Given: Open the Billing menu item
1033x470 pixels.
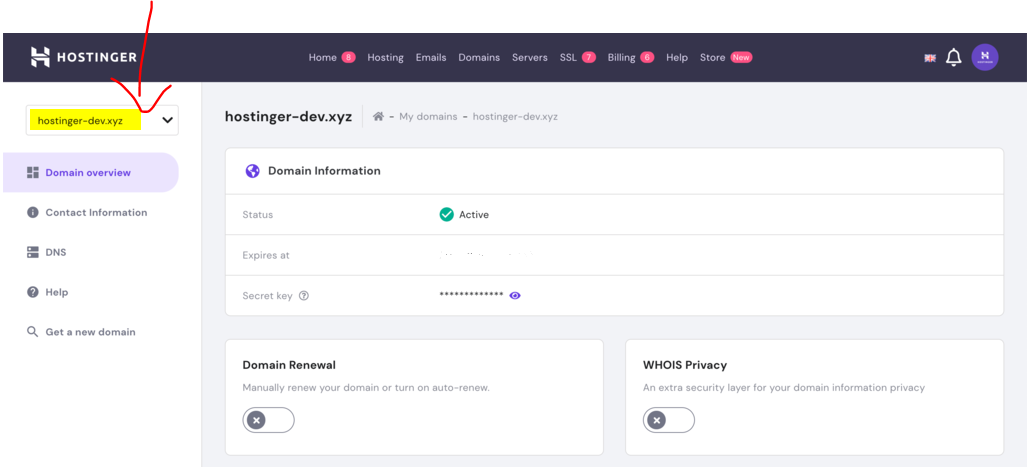Looking at the screenshot, I should coord(621,58).
